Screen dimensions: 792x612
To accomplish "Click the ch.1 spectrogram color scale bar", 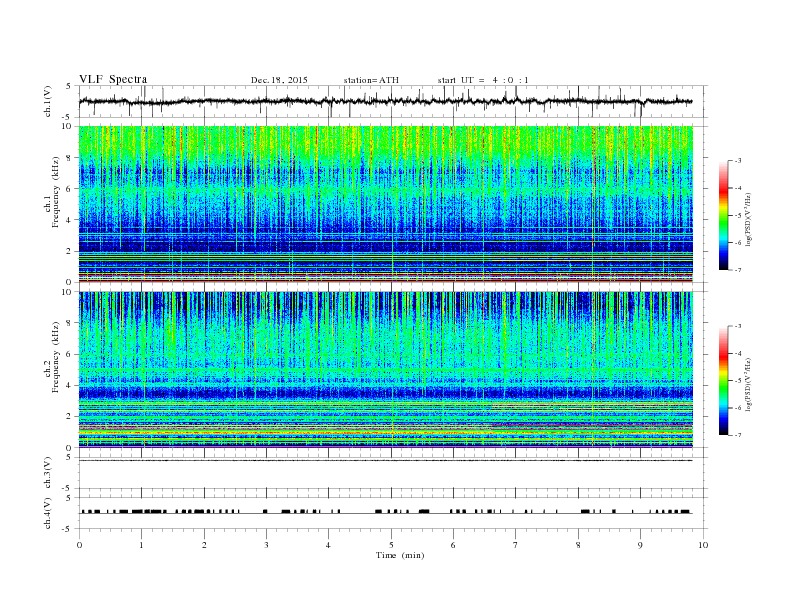I will [x=724, y=215].
